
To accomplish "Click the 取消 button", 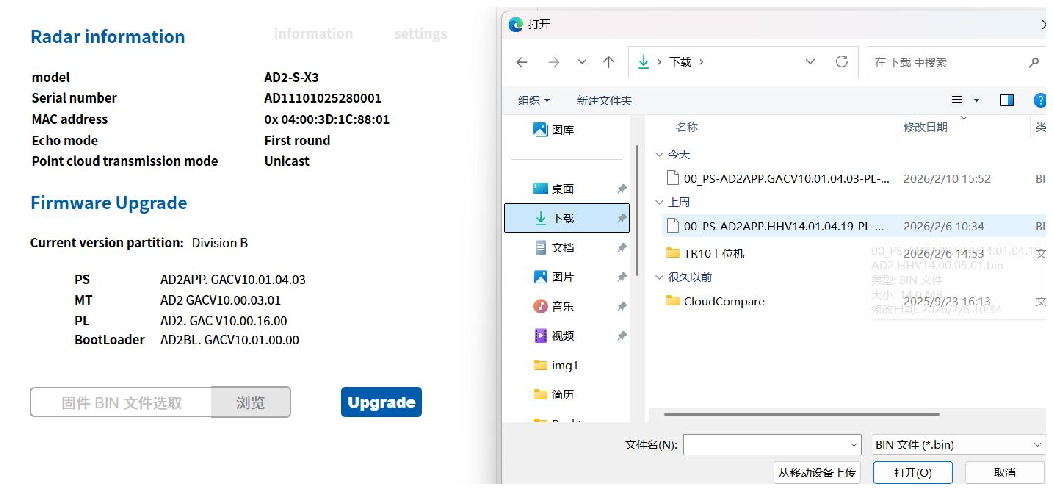I will click(x=1004, y=472).
